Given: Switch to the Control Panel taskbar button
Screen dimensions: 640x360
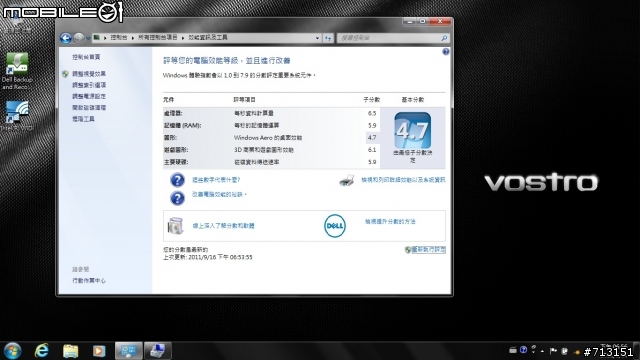Looking at the screenshot, I should click(129, 351).
